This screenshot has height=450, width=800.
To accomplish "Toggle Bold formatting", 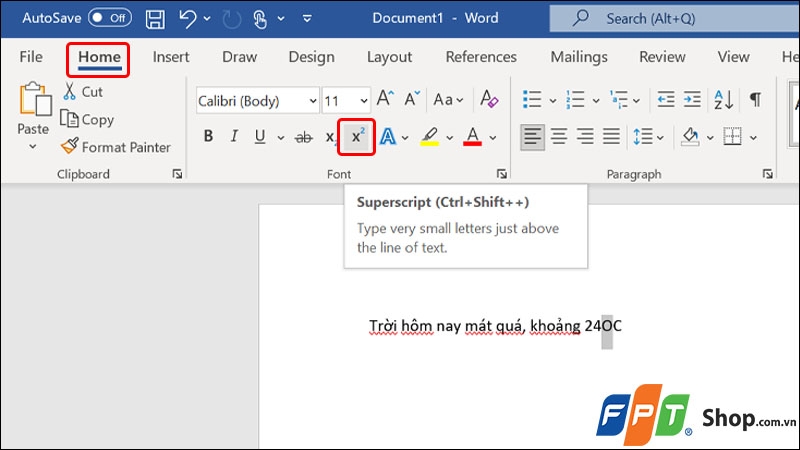I will point(208,136).
